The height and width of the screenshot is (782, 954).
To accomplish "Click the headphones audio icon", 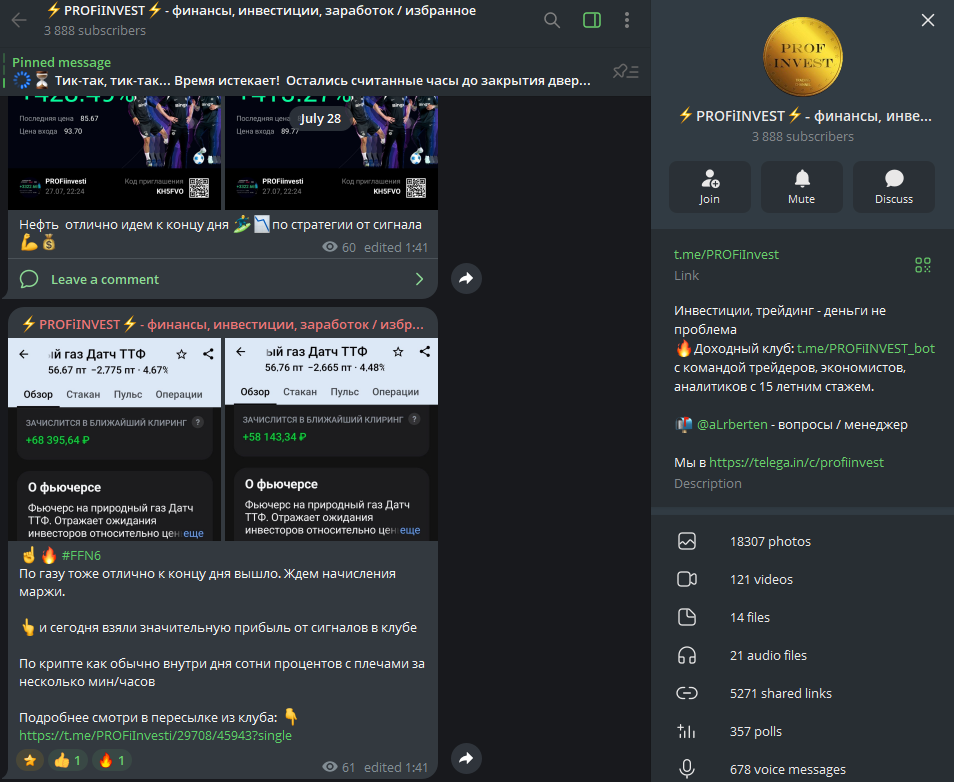I will [687, 655].
